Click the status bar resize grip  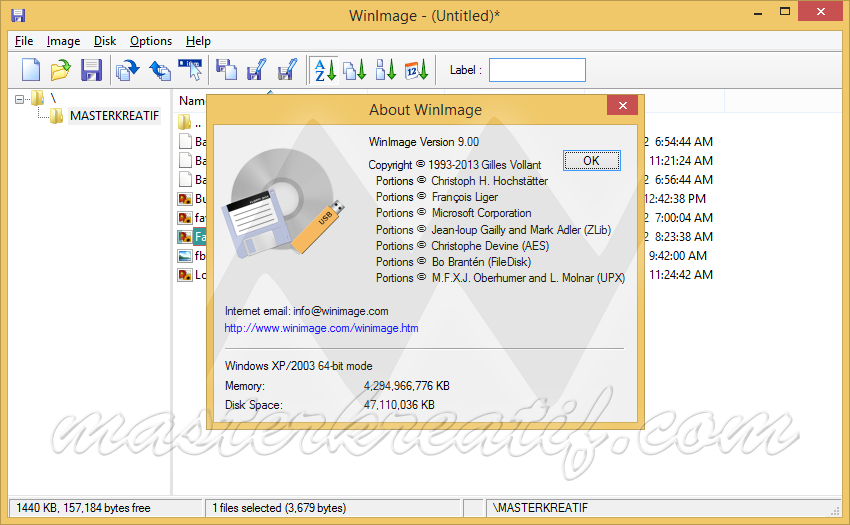[x=835, y=511]
